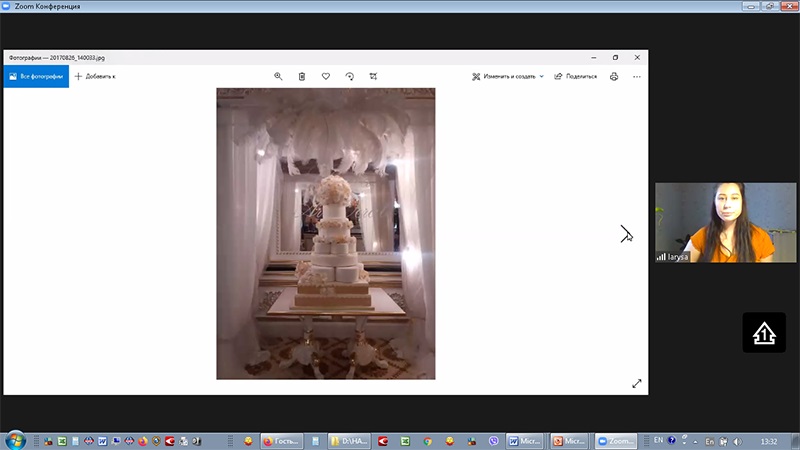The image size is (800, 450).
Task: Switch to the Zoom taskbar button
Action: [616, 440]
